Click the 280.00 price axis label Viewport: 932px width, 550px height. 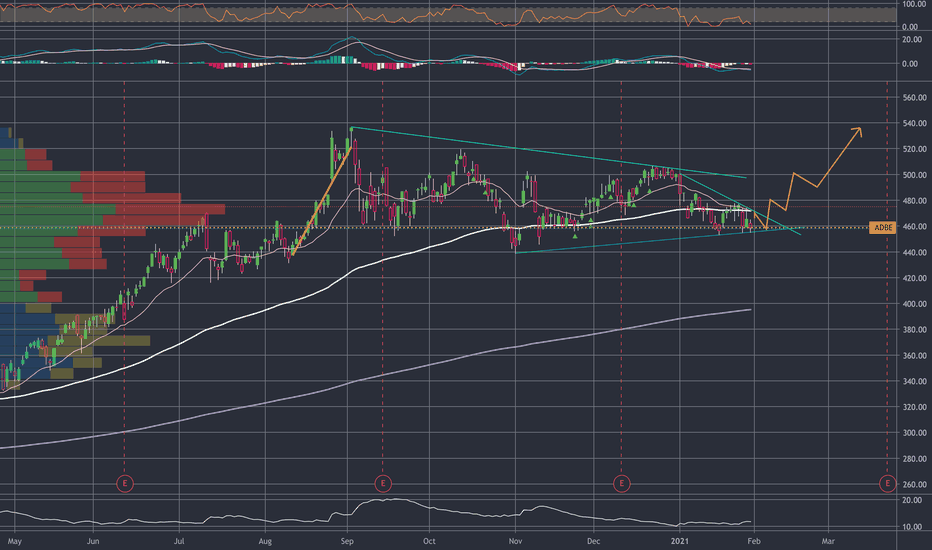coord(914,459)
